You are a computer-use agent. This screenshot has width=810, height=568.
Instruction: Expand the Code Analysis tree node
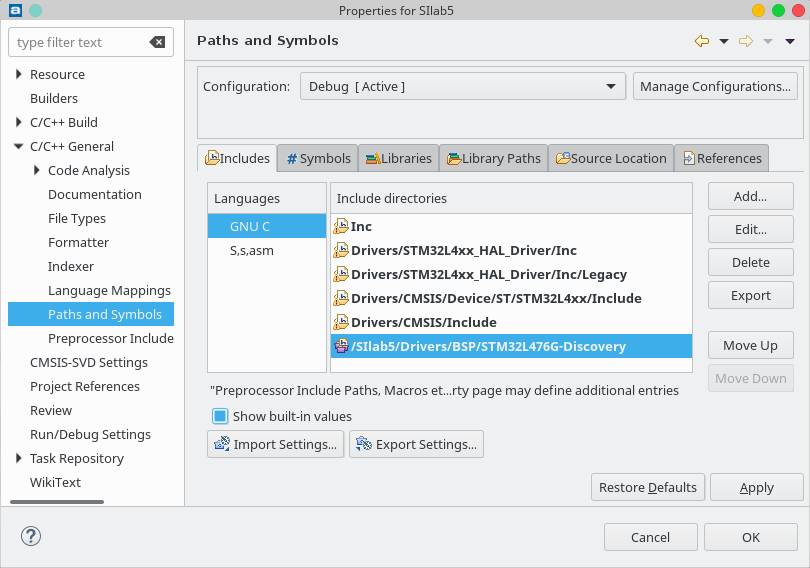37,170
